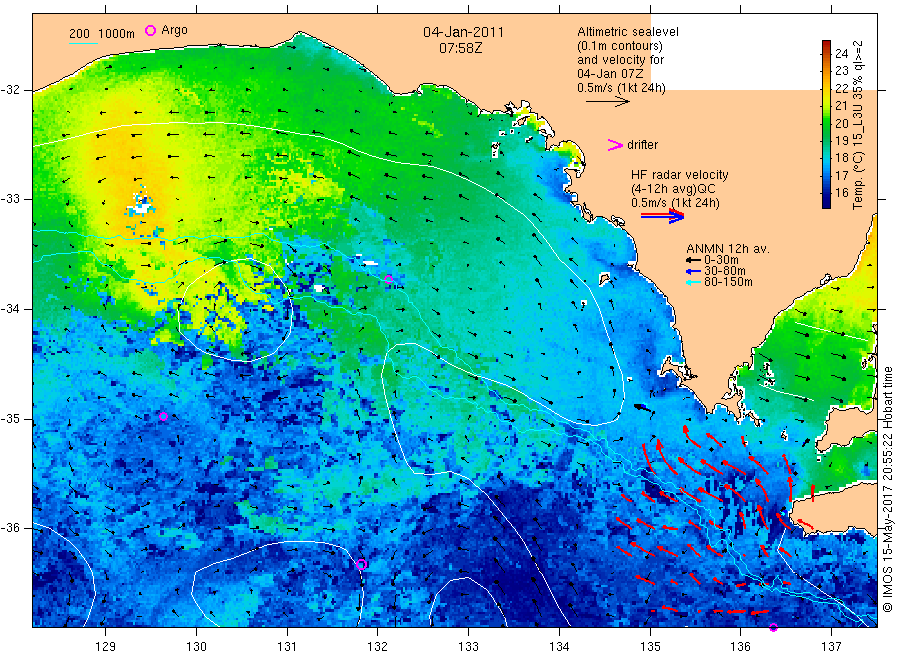The height and width of the screenshot is (660, 900).
Task: Click the '80-150m' depth label
Action: coord(728,282)
